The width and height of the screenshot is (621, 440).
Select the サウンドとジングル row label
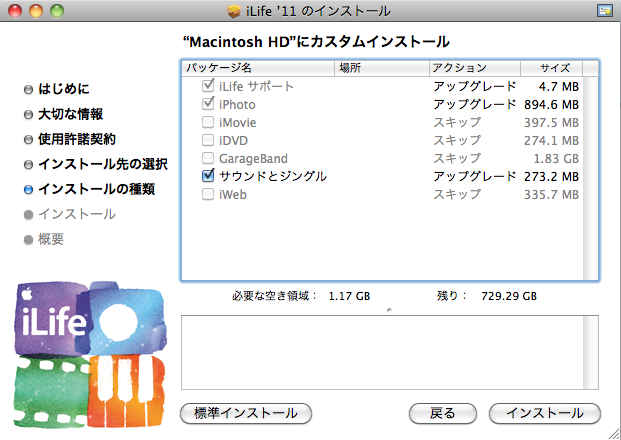pyautogui.click(x=273, y=176)
